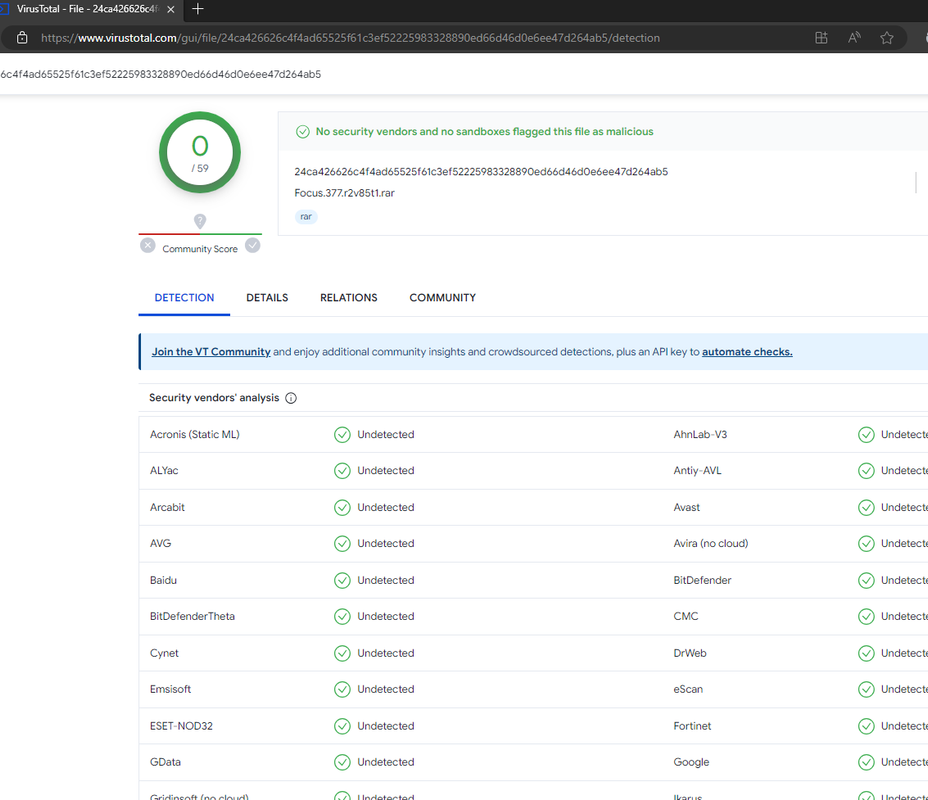Click the hash text in top search bar
This screenshot has width=928, height=800.
pyautogui.click(x=160, y=74)
